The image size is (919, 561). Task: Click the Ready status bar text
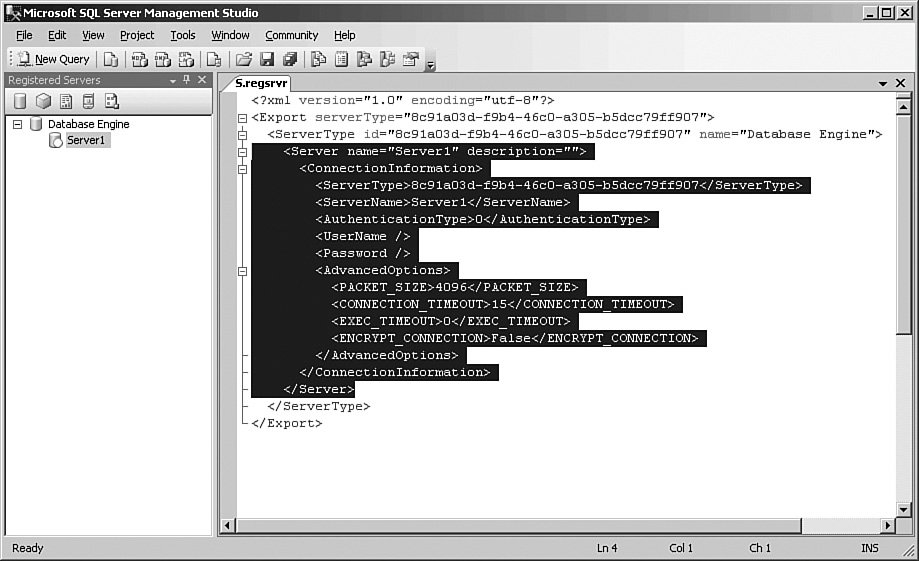pyautogui.click(x=28, y=548)
